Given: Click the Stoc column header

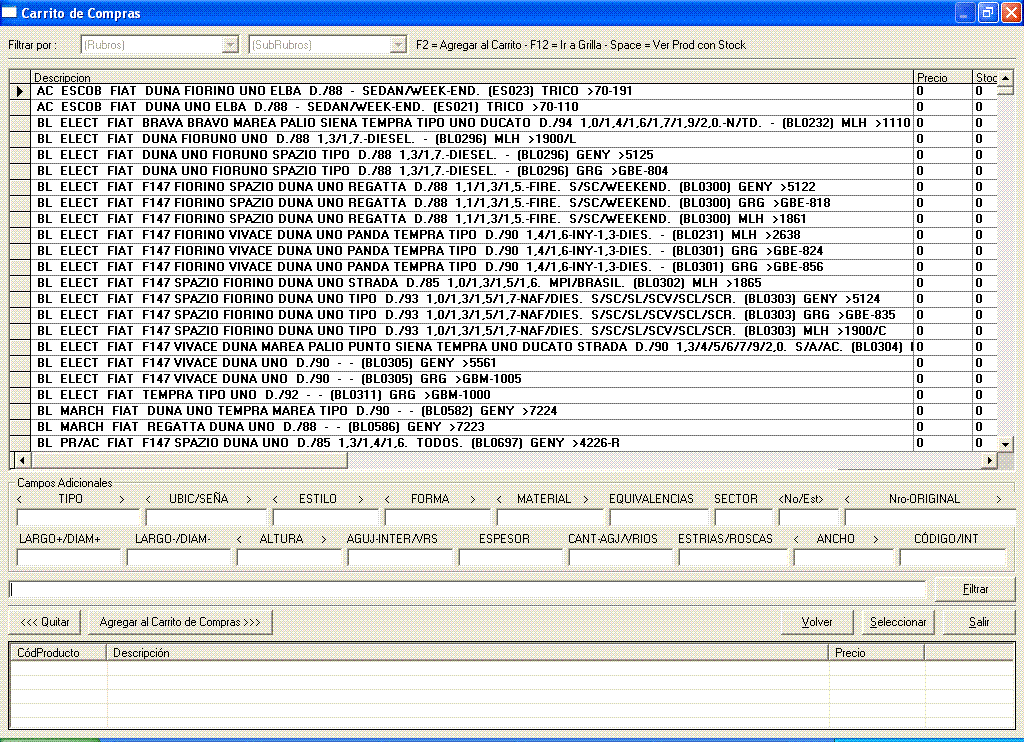Looking at the screenshot, I should 985,77.
